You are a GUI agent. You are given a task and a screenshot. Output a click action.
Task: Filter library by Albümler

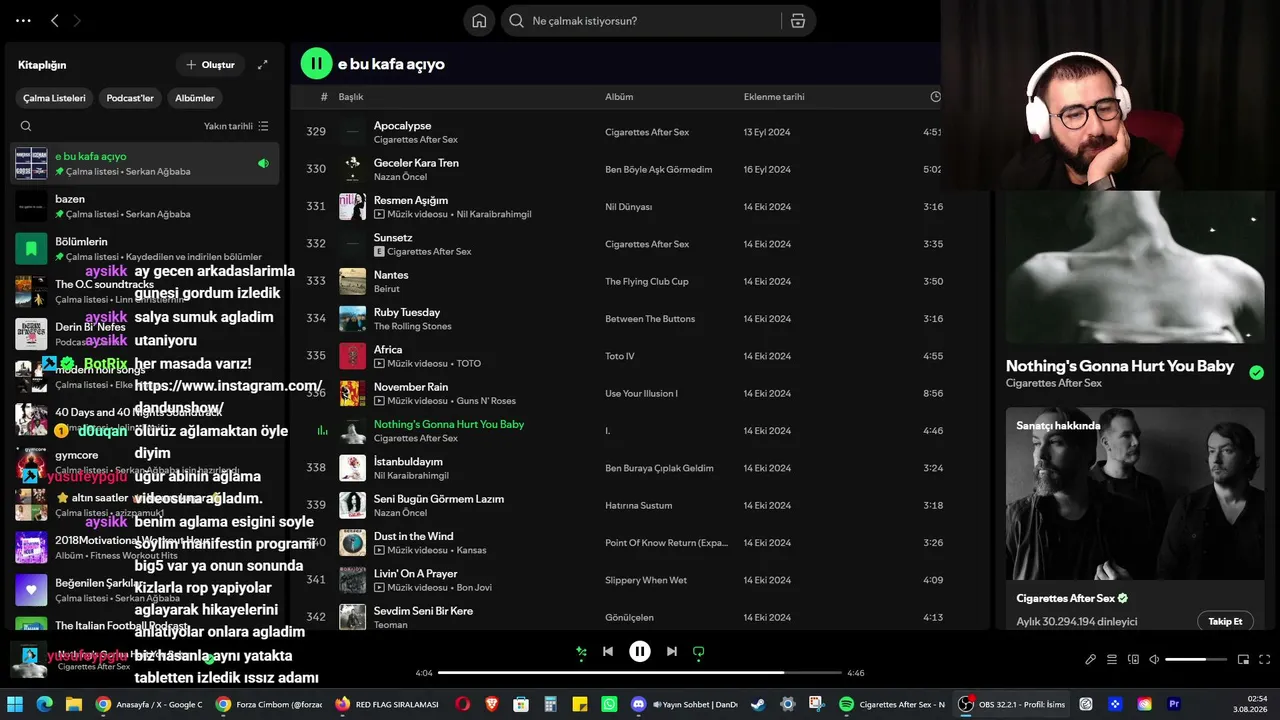click(195, 98)
